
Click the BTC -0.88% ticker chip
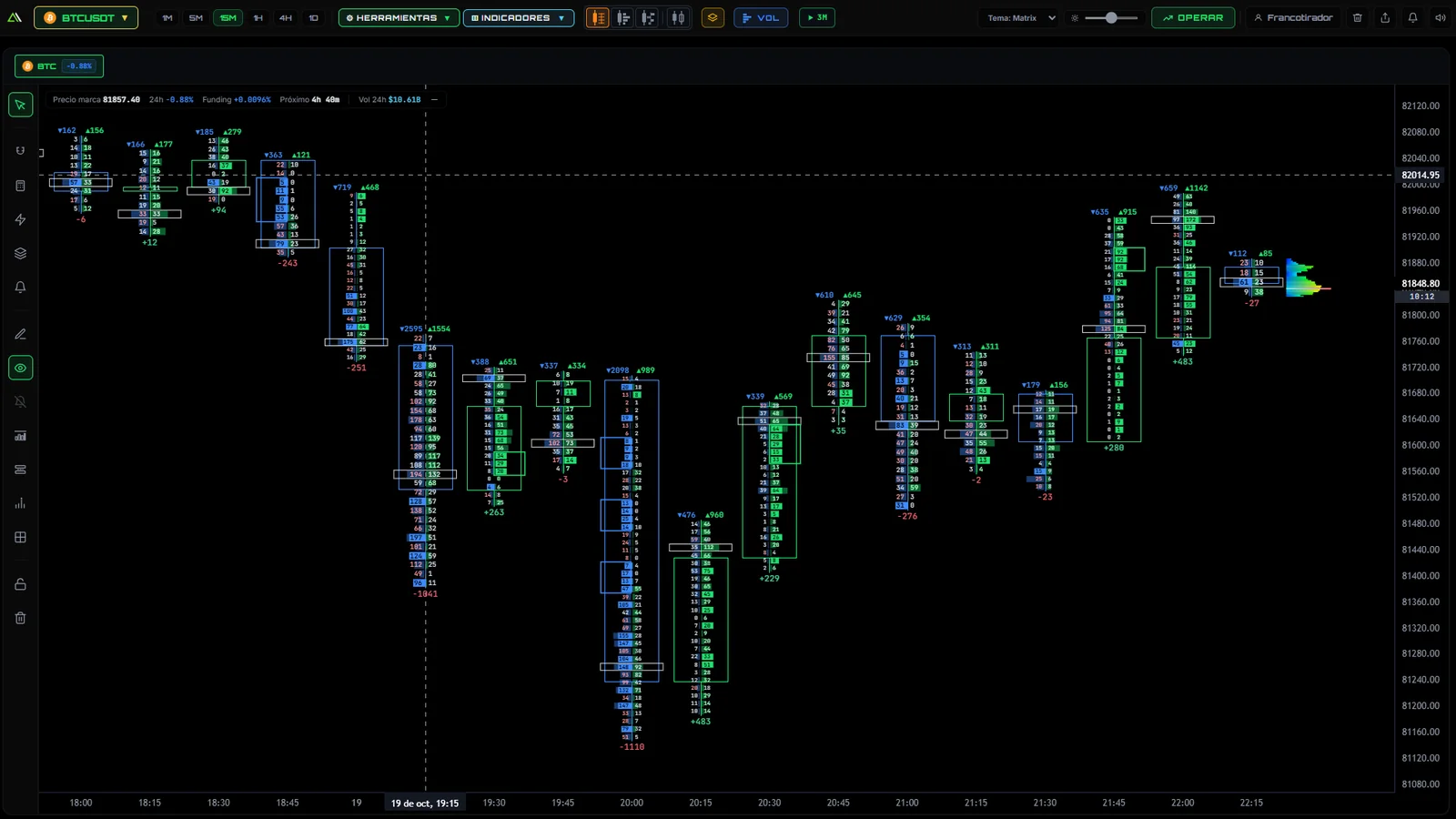coord(59,66)
